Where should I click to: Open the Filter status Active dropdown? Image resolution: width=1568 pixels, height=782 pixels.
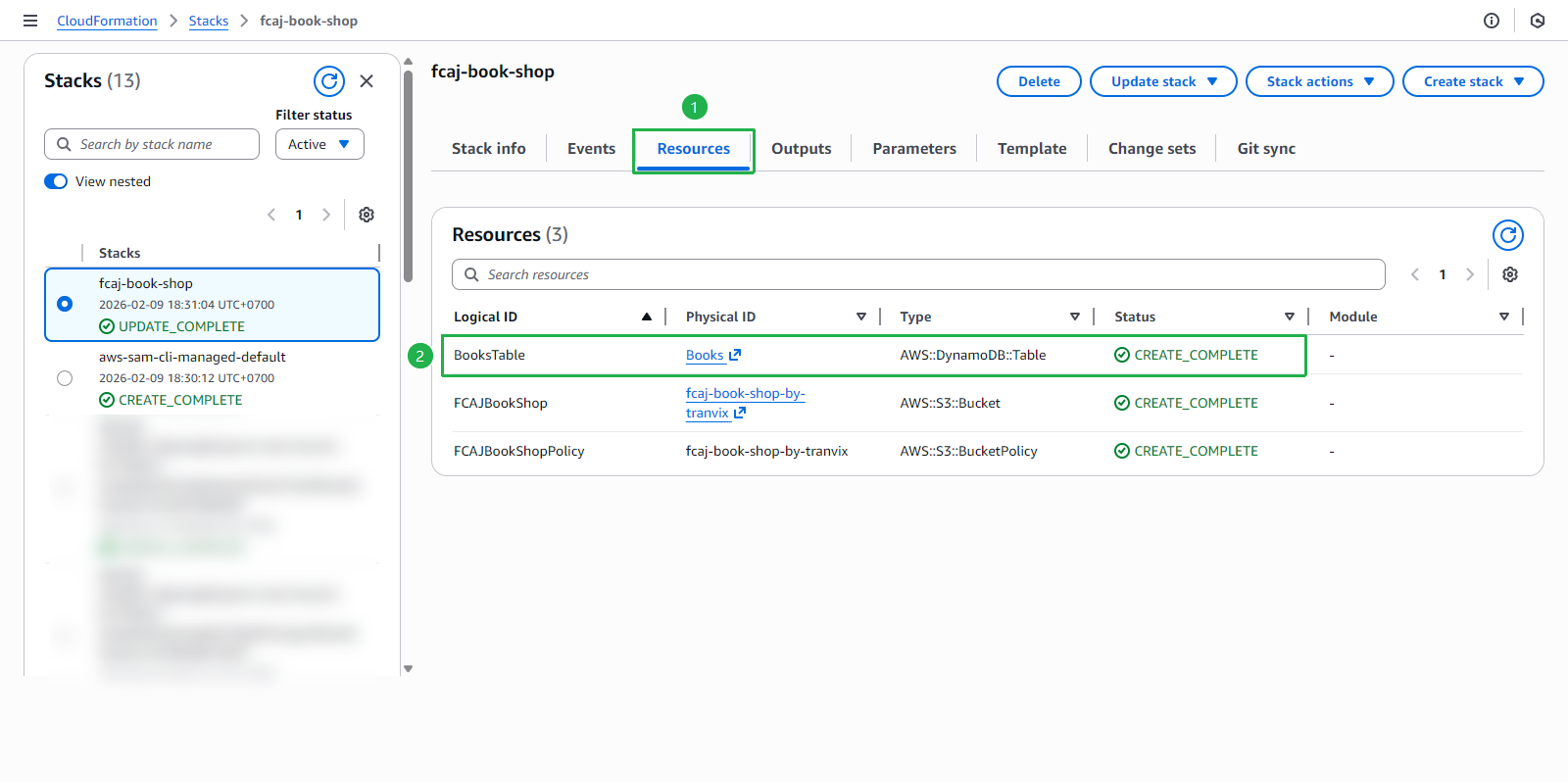tap(319, 144)
